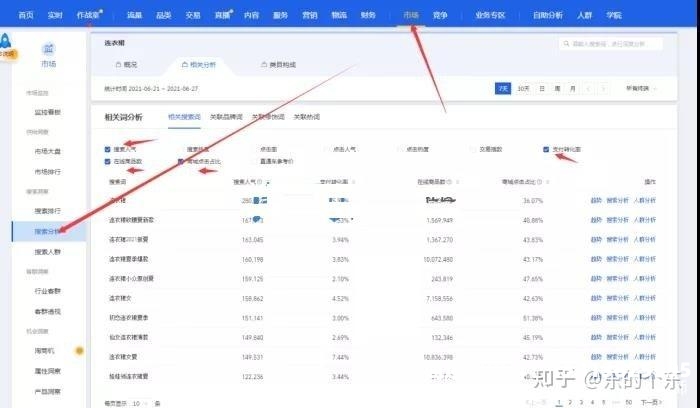The image size is (700, 408).
Task: Select the 相关搜索词 sub-tab
Action: 184,117
